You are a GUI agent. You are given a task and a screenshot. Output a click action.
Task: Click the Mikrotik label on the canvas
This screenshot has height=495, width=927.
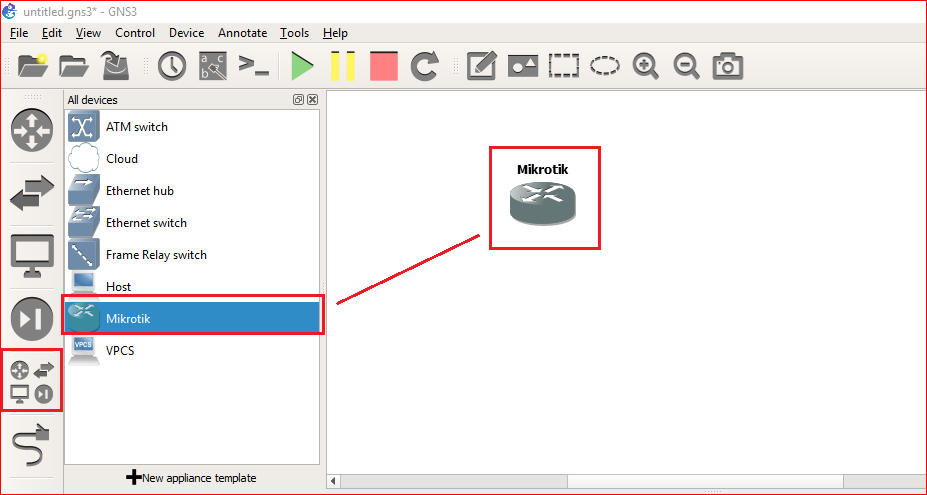click(x=543, y=170)
